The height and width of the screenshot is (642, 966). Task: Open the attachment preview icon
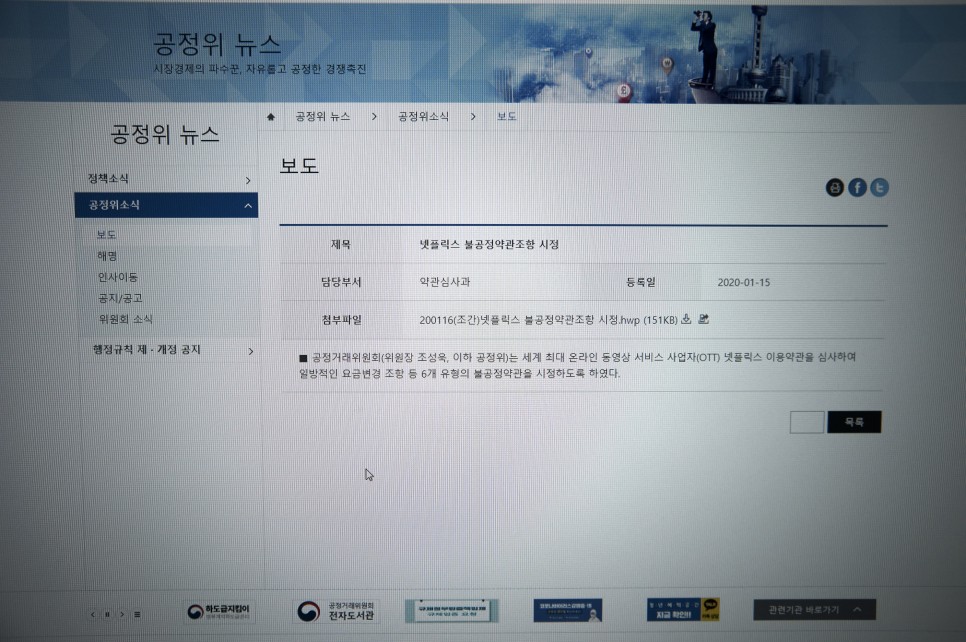(704, 319)
